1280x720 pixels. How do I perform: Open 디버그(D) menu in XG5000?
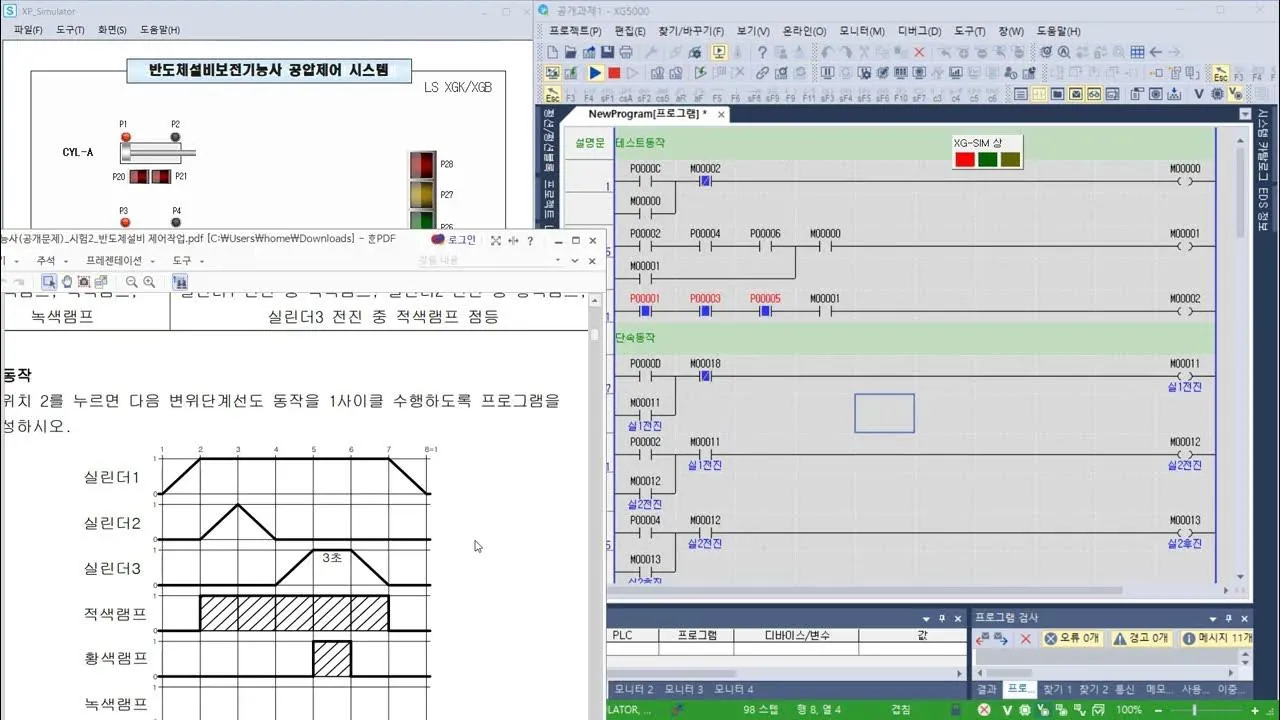click(x=919, y=31)
